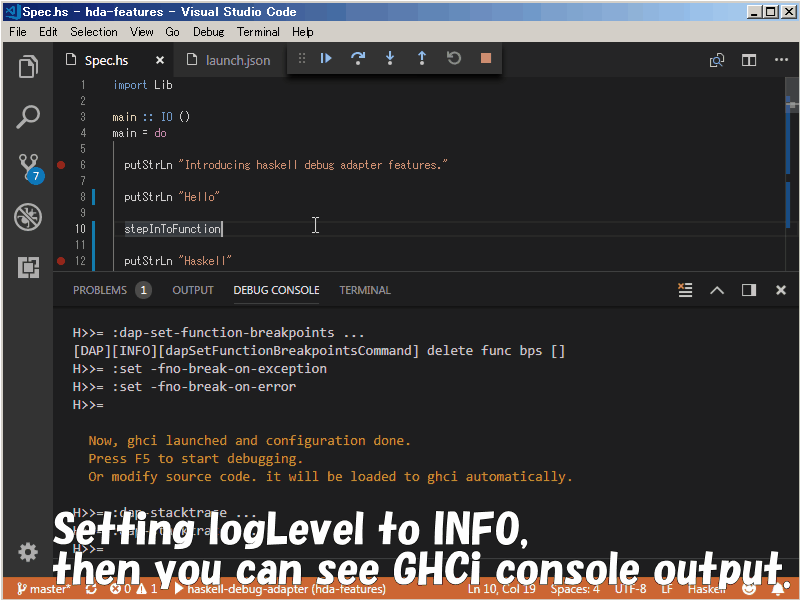The height and width of the screenshot is (600, 800).
Task: Stop debugging with the red square
Action: (x=486, y=59)
